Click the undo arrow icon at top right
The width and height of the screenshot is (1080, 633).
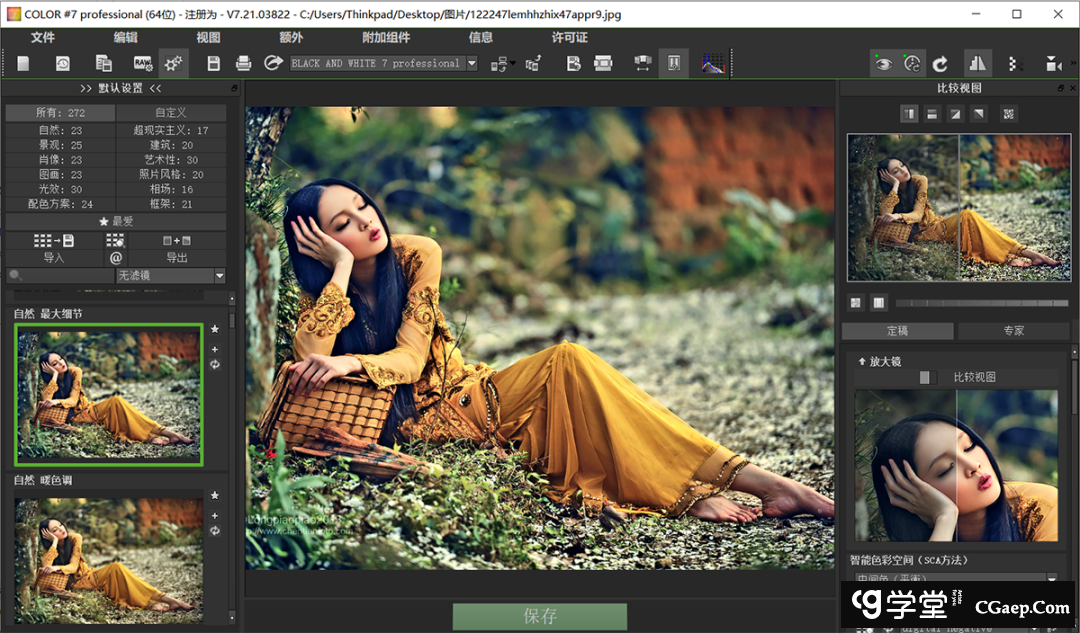(940, 64)
